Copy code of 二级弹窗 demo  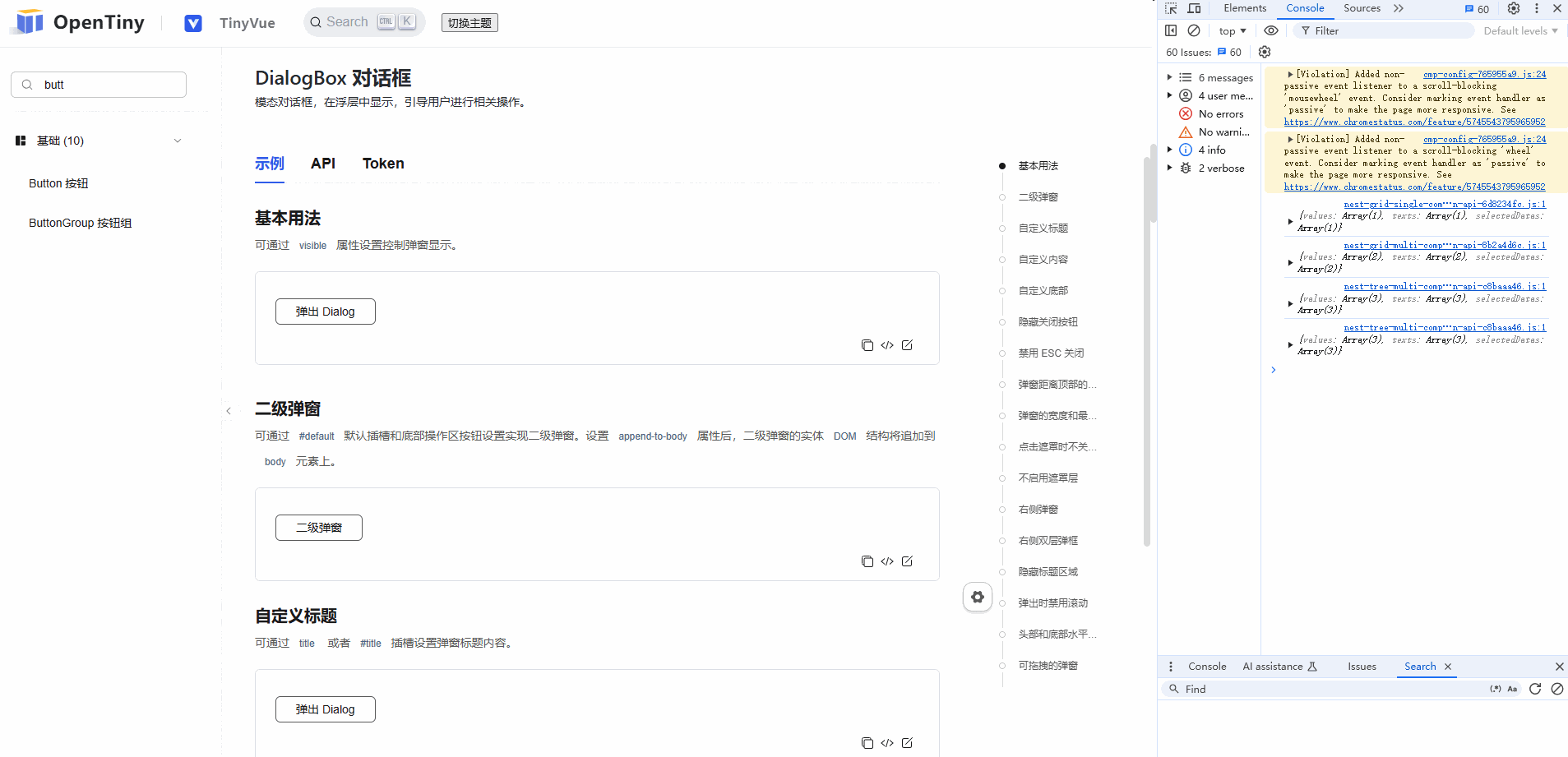pos(867,561)
